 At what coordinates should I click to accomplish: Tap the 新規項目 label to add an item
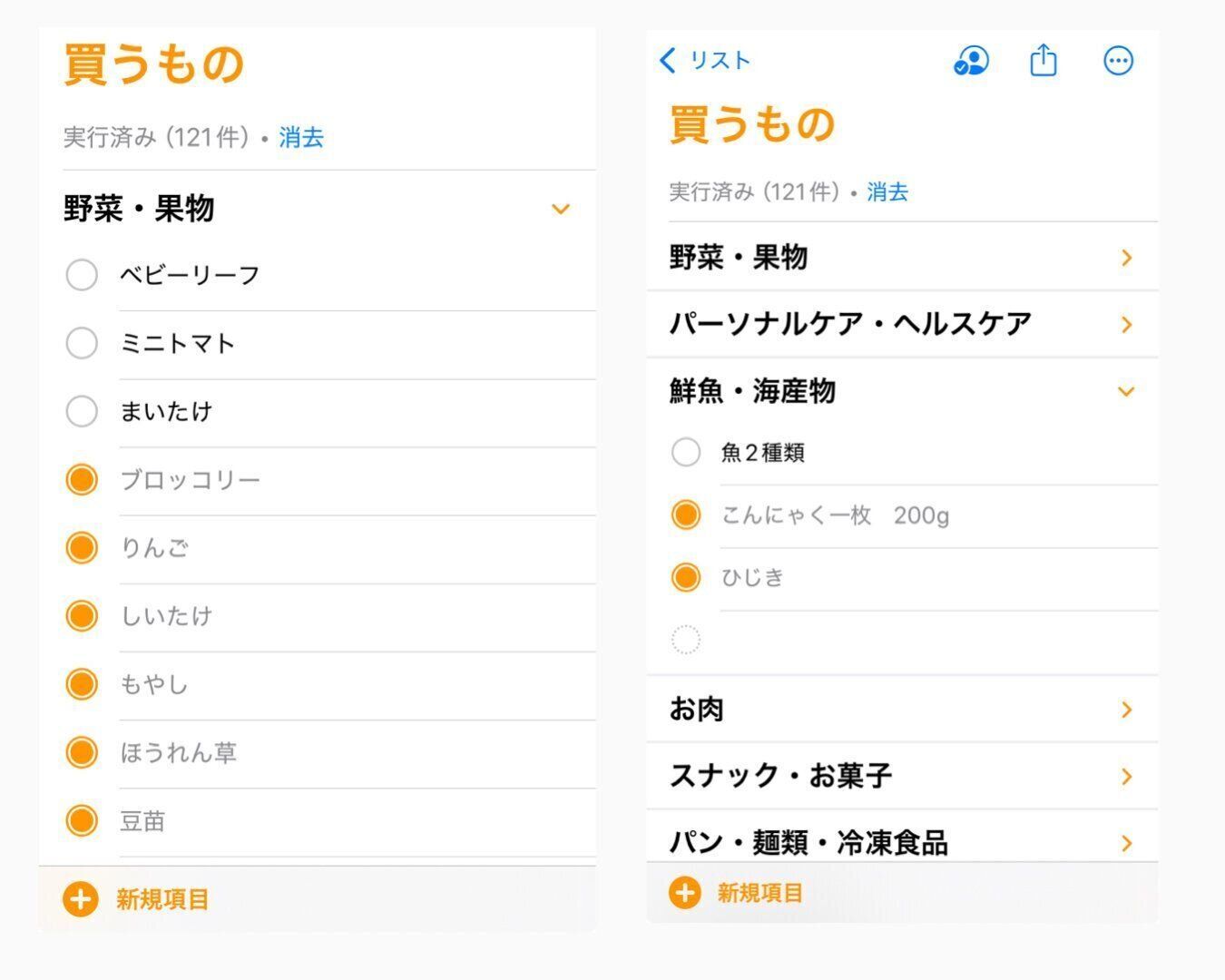pyautogui.click(x=160, y=899)
